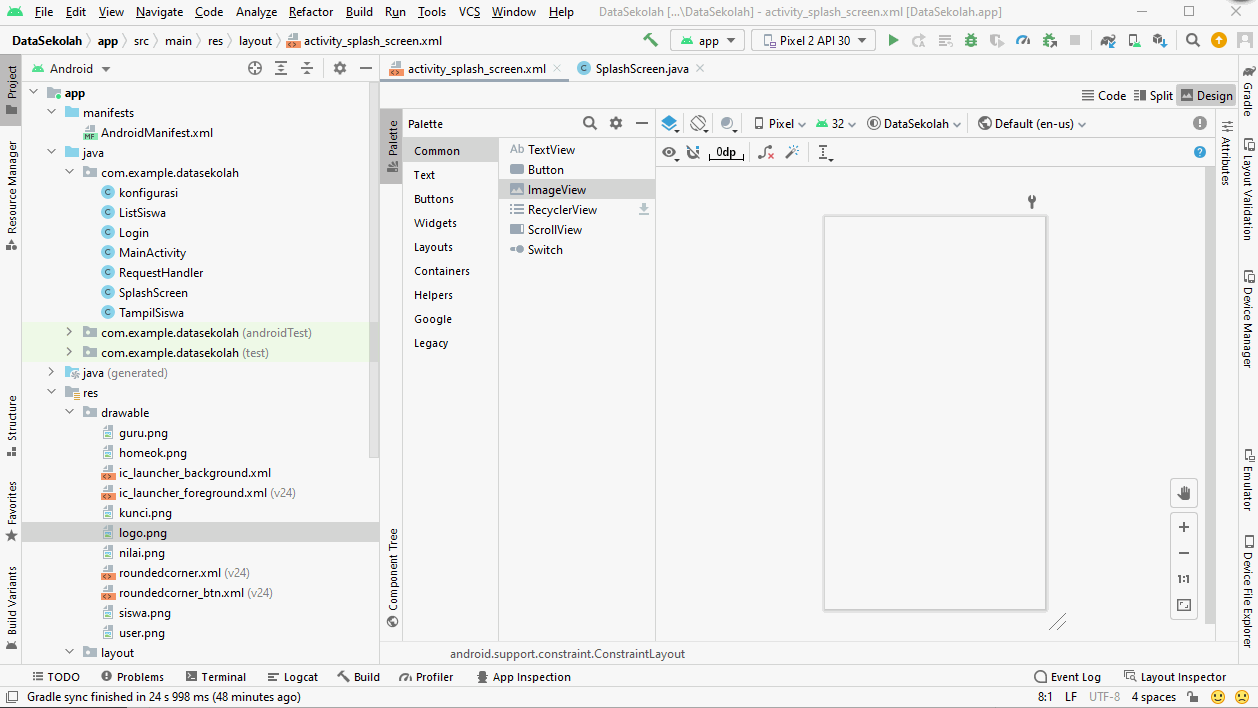Toggle autoconnect magnet in design toolbar

(693, 152)
